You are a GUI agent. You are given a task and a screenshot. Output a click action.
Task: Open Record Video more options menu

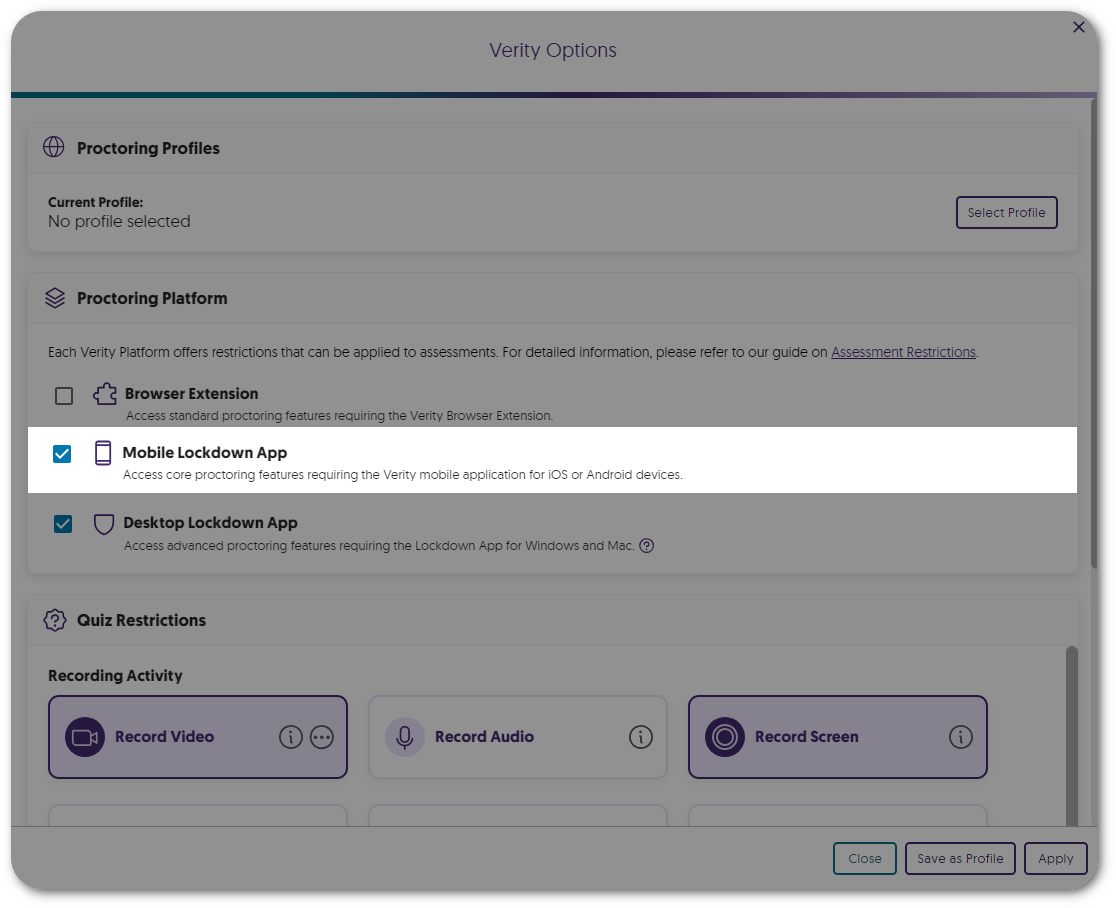pyautogui.click(x=321, y=737)
